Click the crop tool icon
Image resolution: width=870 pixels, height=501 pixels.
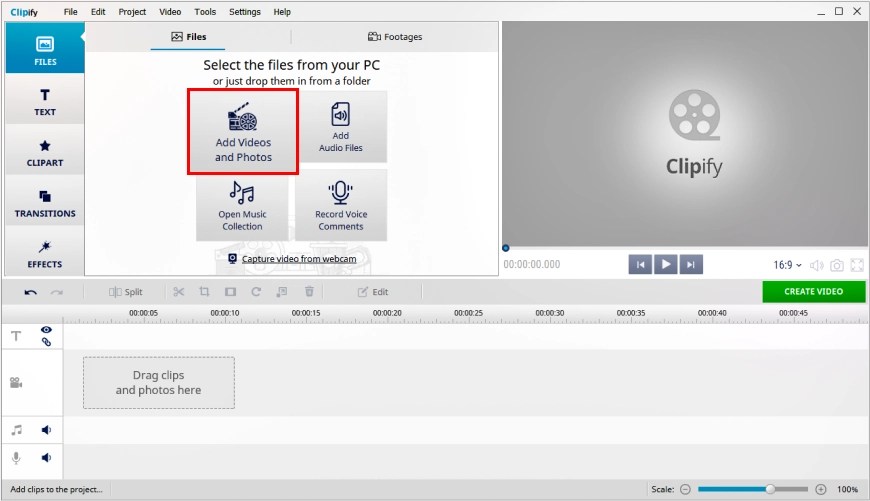(204, 292)
